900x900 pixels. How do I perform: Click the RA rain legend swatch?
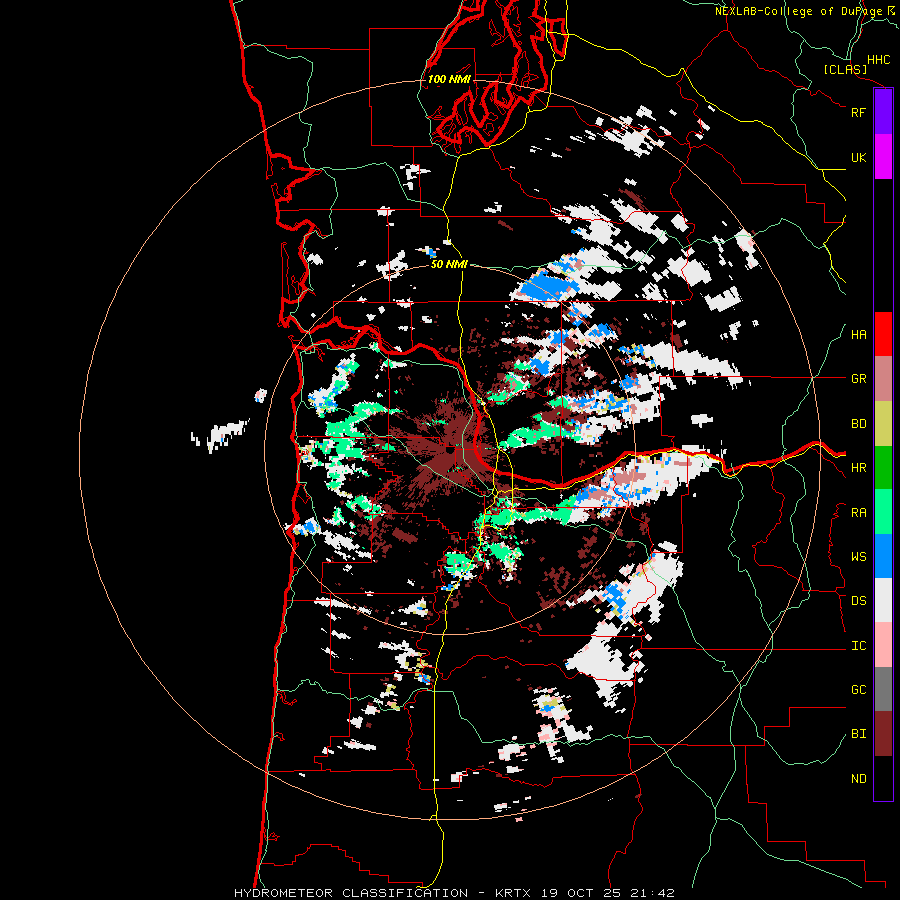tap(883, 512)
